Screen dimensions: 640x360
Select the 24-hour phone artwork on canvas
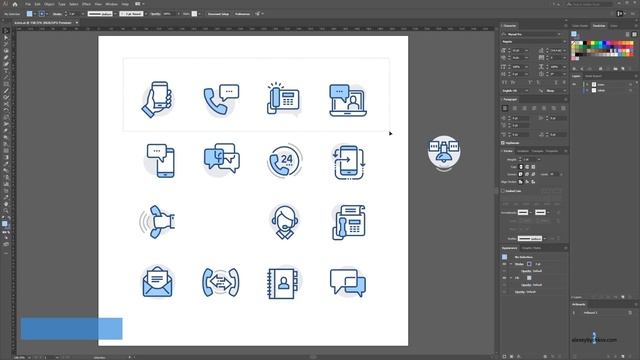(284, 160)
